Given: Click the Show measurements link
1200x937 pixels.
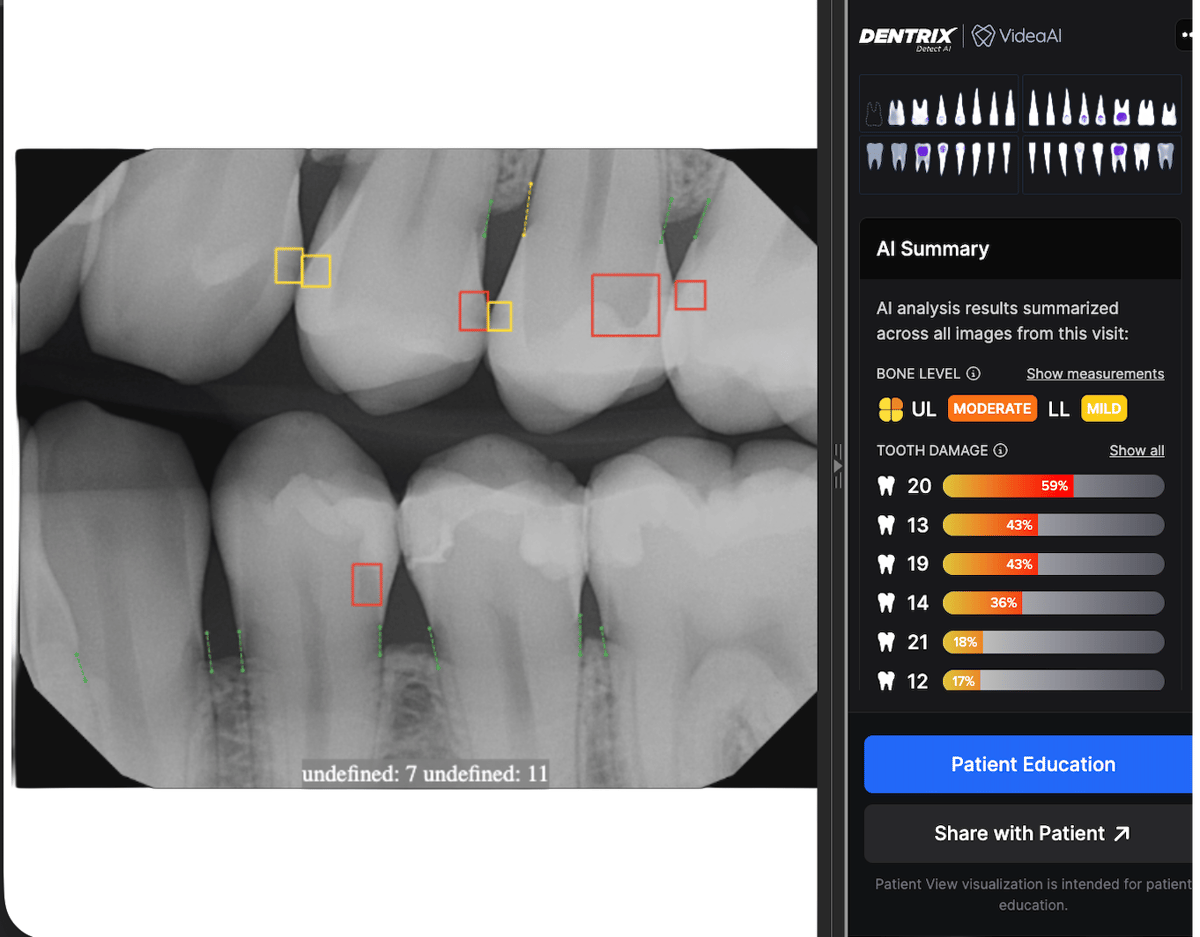Looking at the screenshot, I should [x=1095, y=373].
